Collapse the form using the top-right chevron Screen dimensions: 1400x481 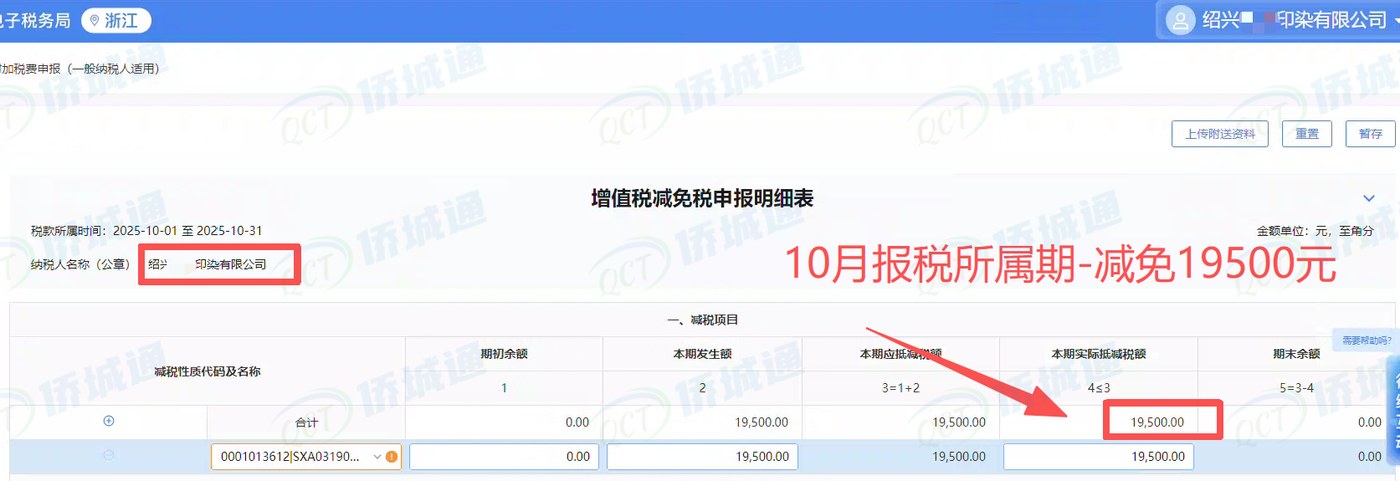[1369, 199]
